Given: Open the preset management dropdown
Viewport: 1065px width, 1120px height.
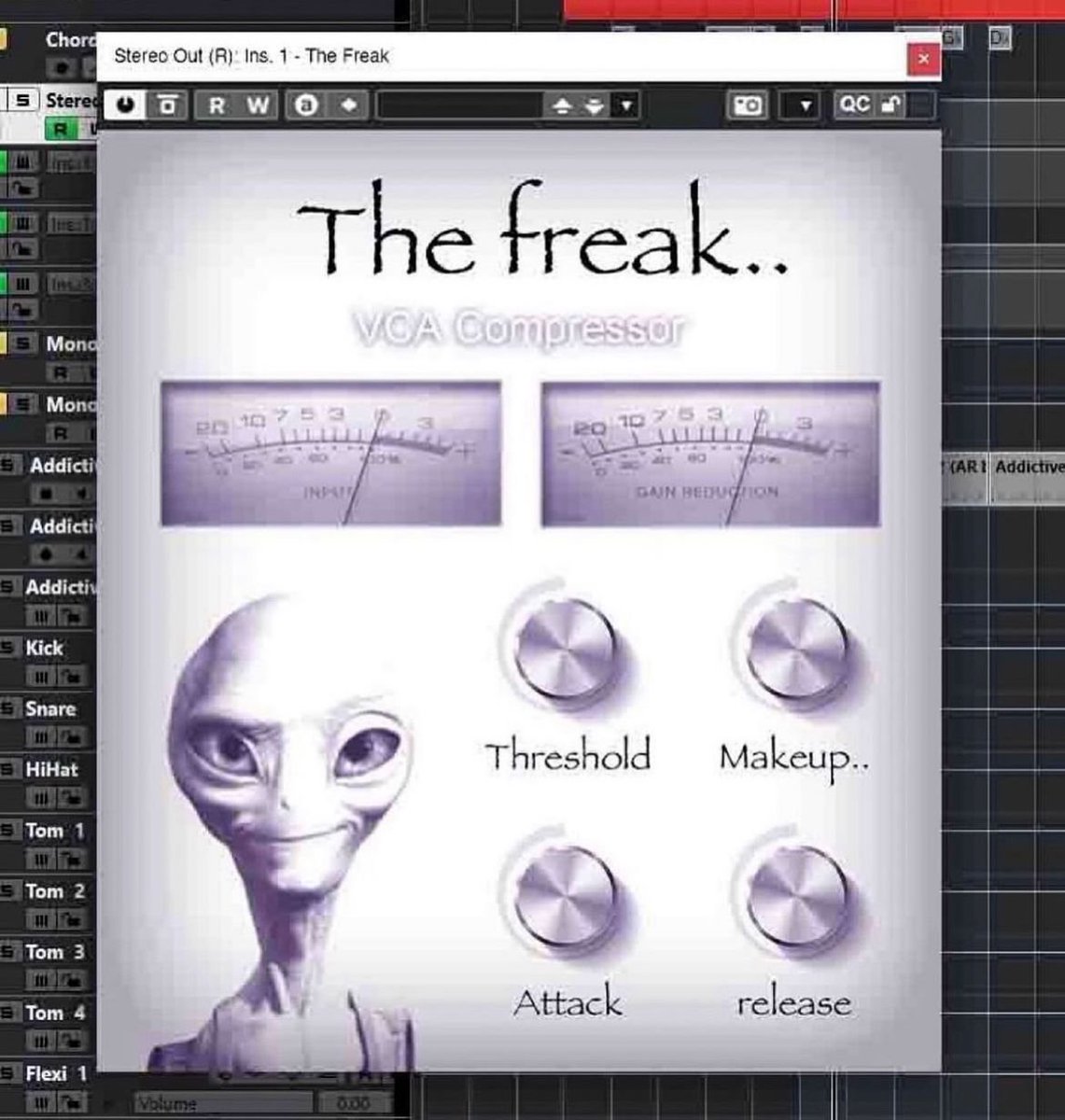Looking at the screenshot, I should click(625, 105).
